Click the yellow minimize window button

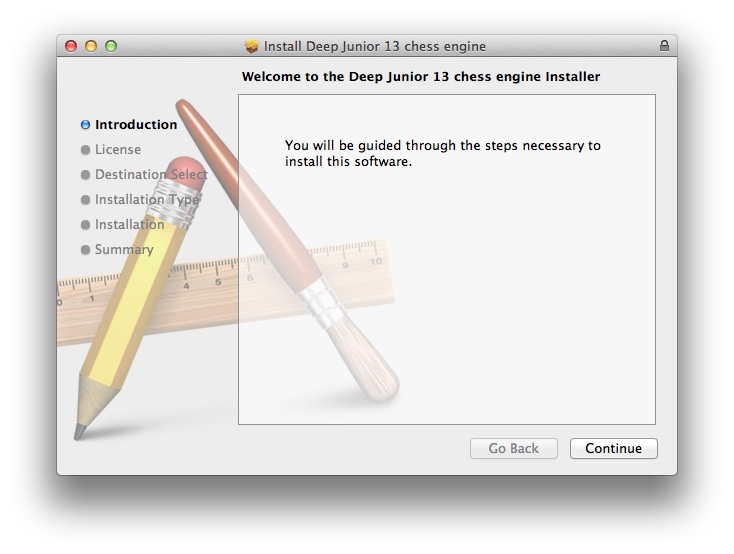point(91,46)
